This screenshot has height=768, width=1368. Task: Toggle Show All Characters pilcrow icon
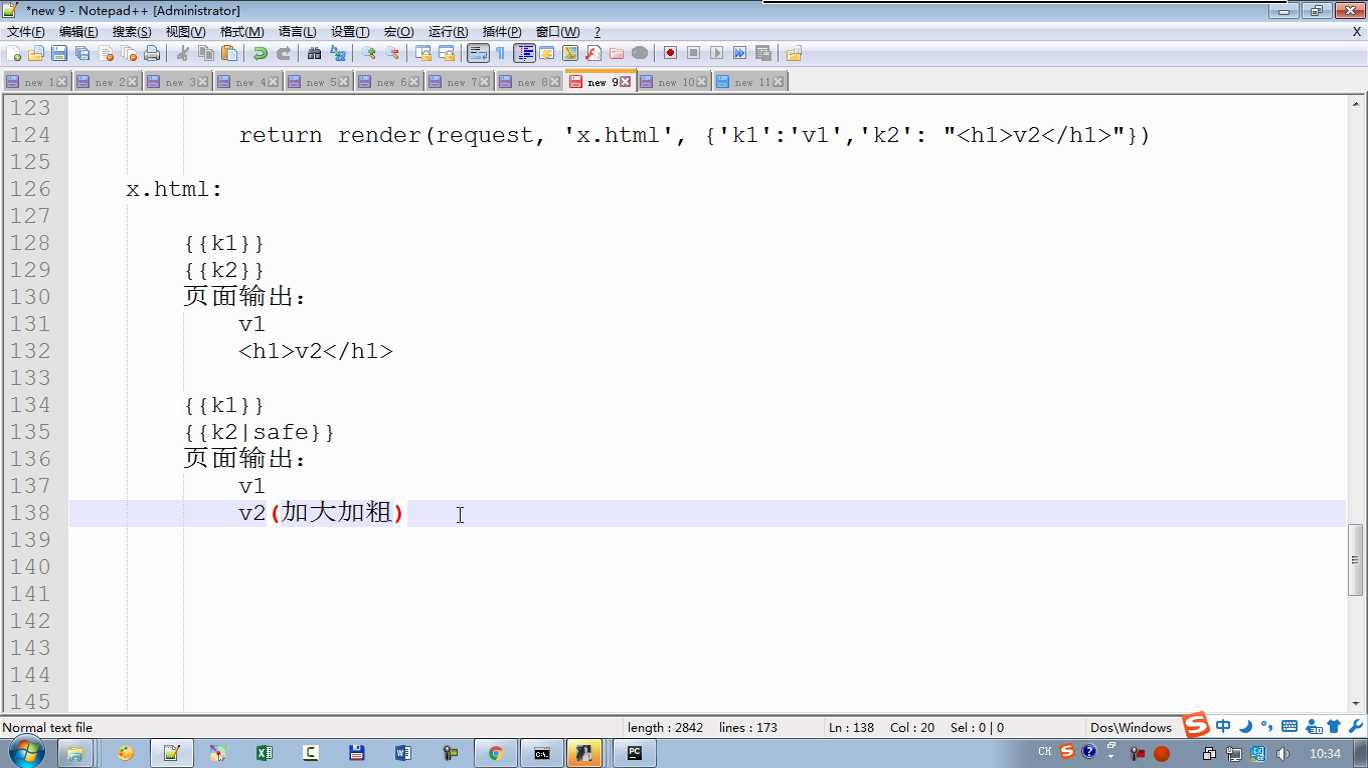pyautogui.click(x=500, y=53)
